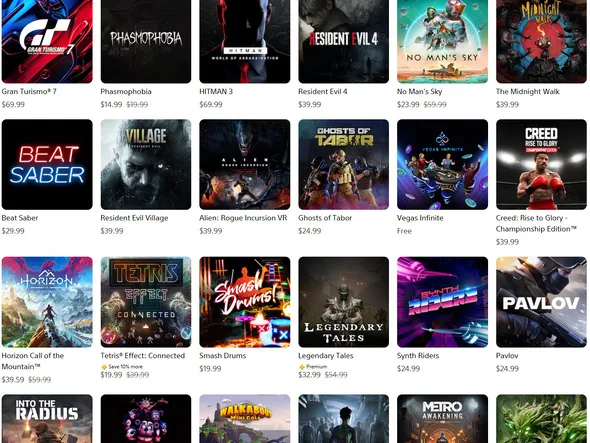The width and height of the screenshot is (590, 443).
Task: Click the Legendary Tales title link
Action: [x=325, y=356]
